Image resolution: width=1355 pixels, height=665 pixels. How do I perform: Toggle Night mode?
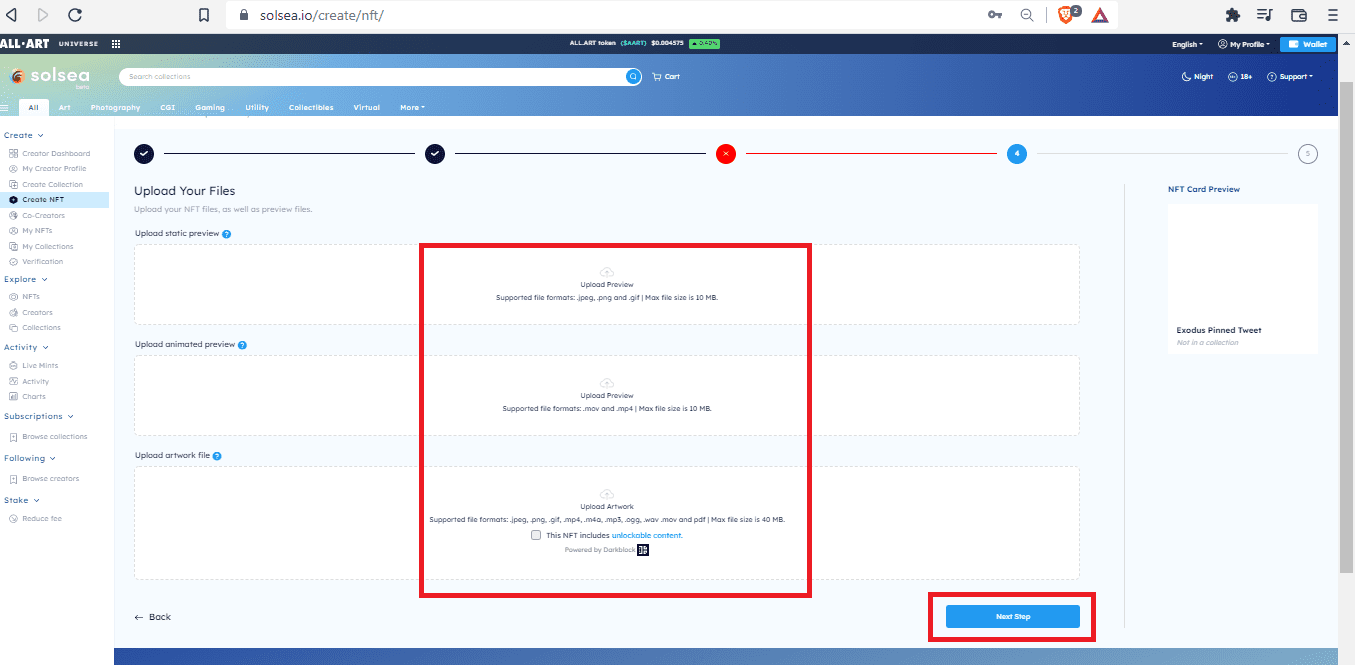point(1197,77)
